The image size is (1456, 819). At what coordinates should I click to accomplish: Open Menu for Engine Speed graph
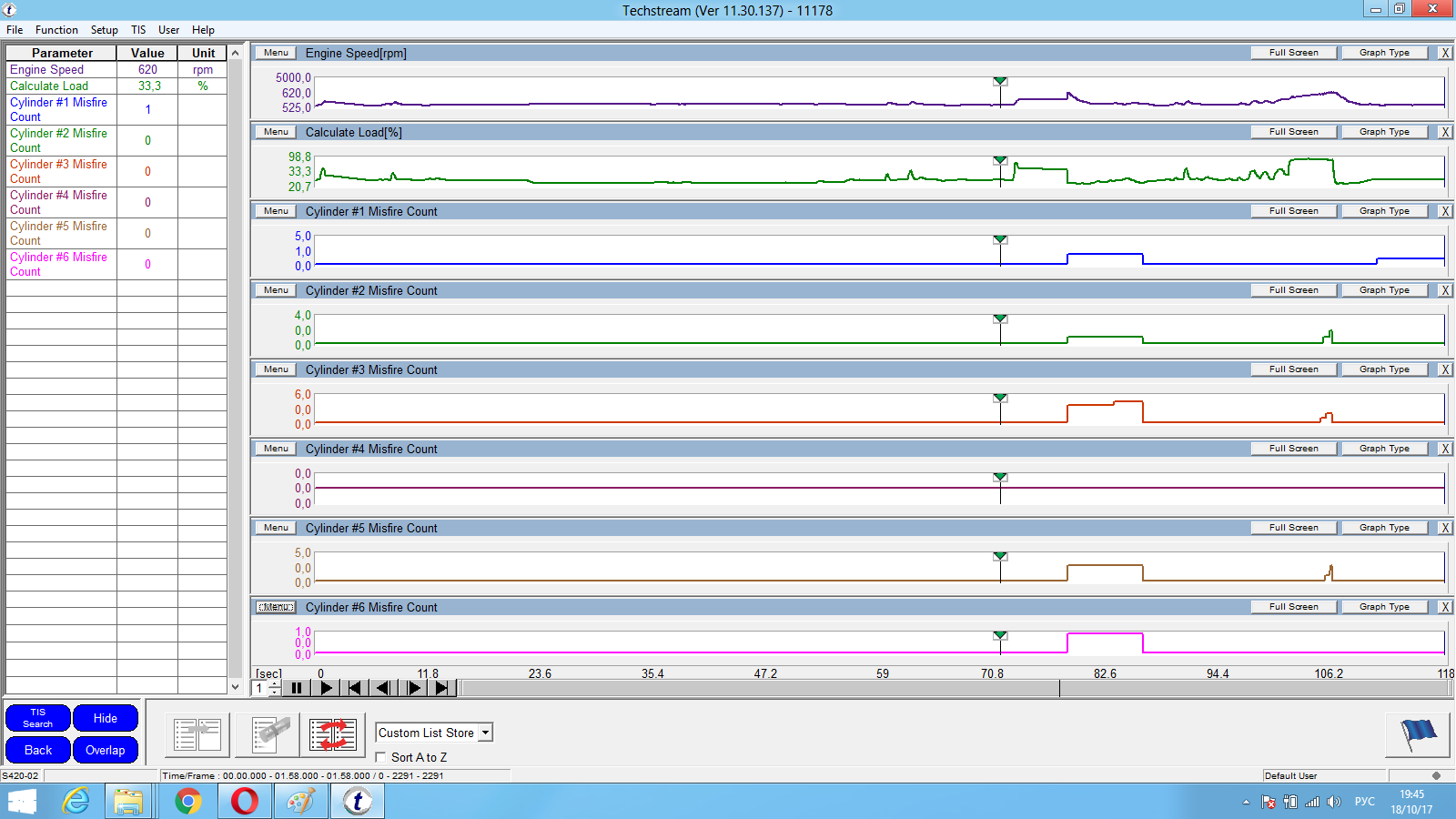tap(276, 53)
